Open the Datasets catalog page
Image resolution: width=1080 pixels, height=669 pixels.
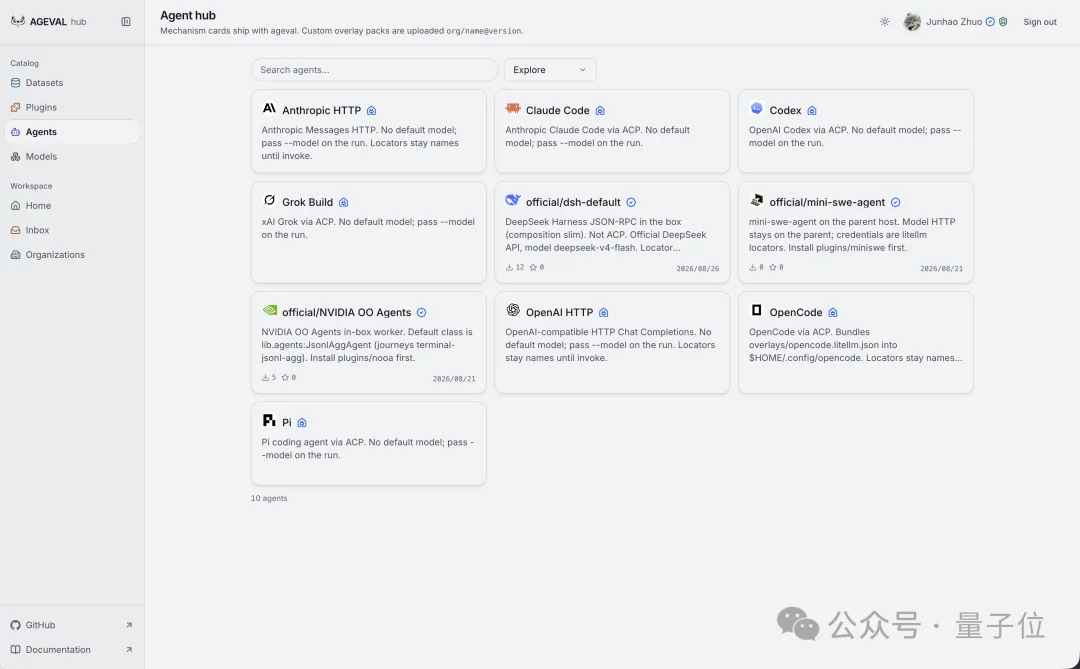[72, 83]
